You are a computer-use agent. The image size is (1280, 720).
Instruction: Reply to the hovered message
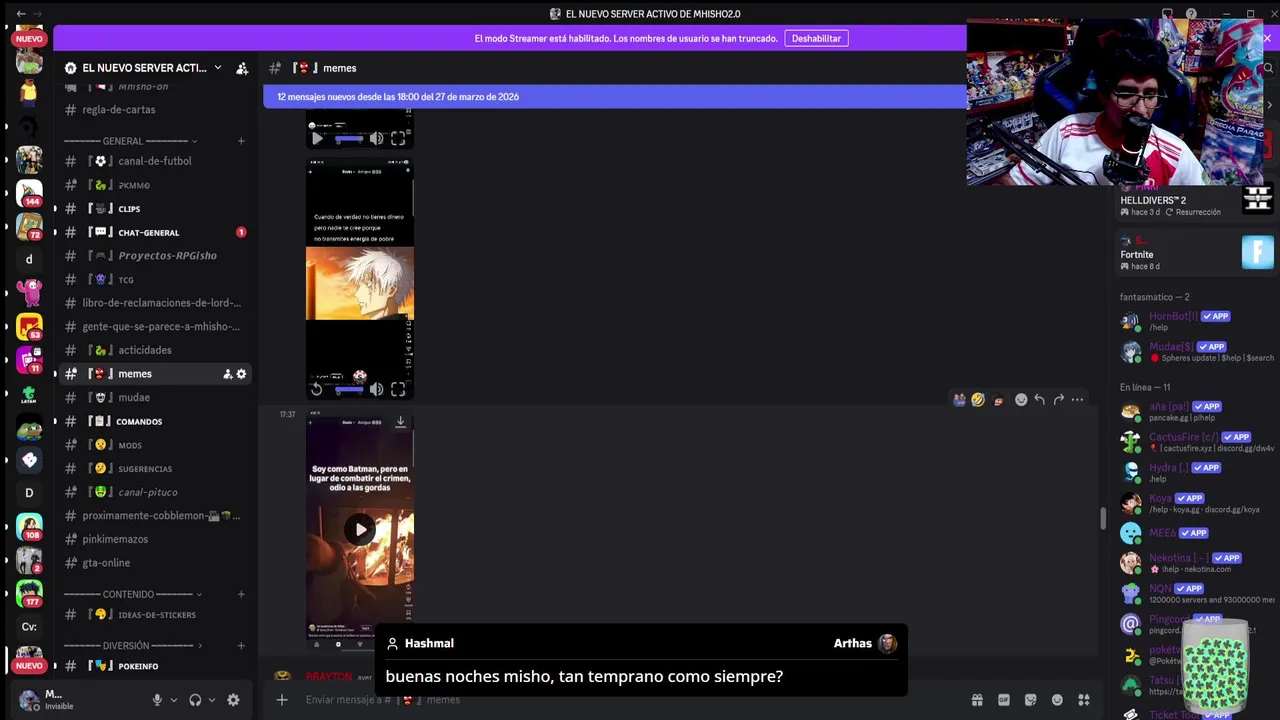click(1040, 400)
